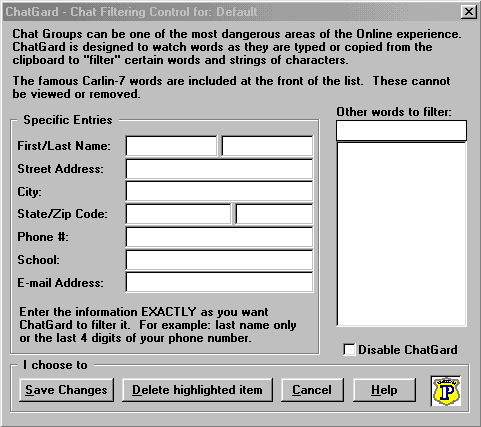Select the E-mail Address field
The width and height of the screenshot is (481, 427).
point(219,283)
